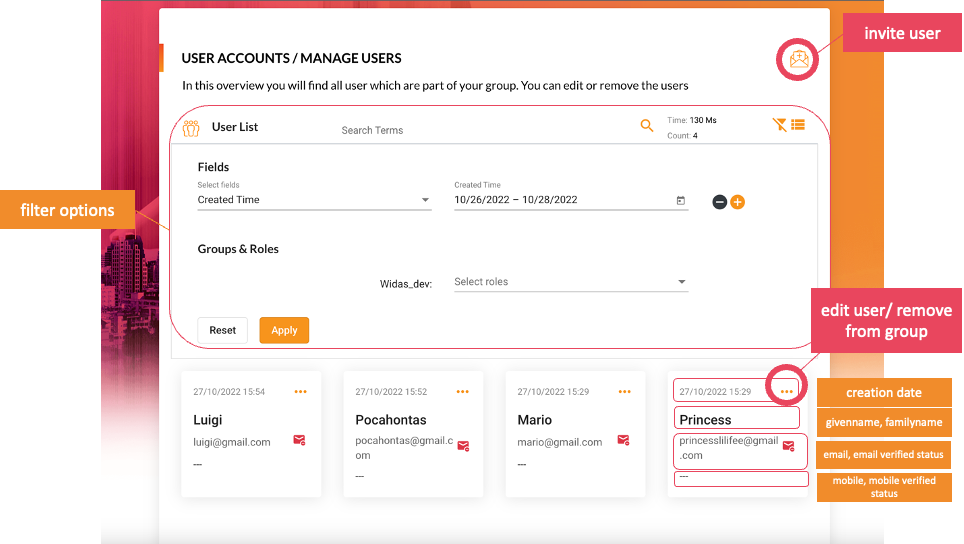Click the invite user envelope icon
964x544 pixels.
pyautogui.click(x=798, y=60)
